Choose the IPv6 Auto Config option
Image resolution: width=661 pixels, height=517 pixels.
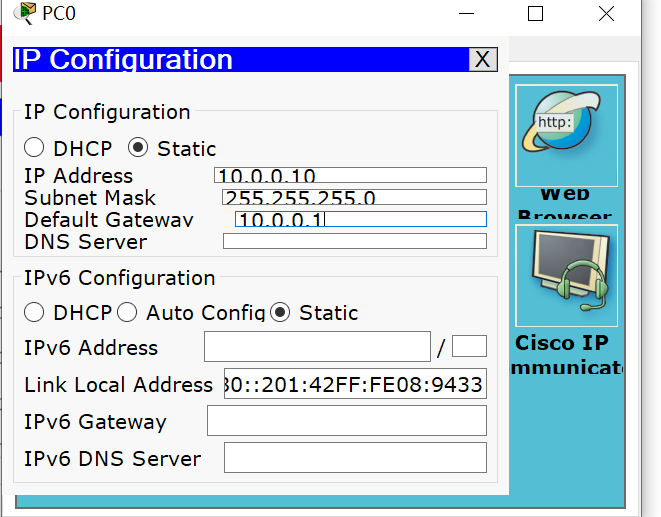click(127, 312)
